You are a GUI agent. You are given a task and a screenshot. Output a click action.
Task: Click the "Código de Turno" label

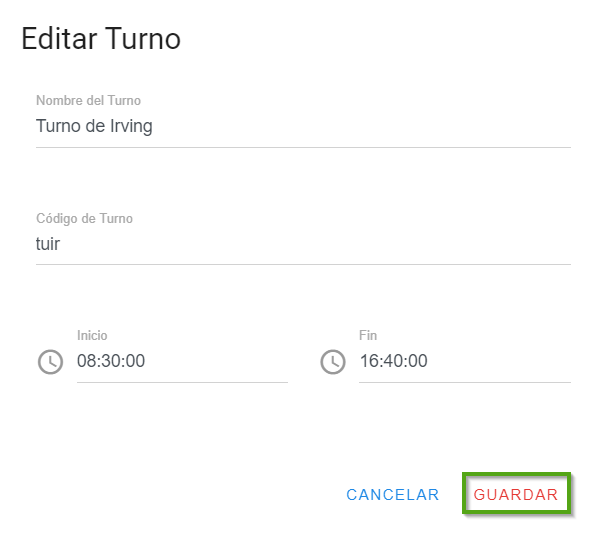click(x=84, y=218)
